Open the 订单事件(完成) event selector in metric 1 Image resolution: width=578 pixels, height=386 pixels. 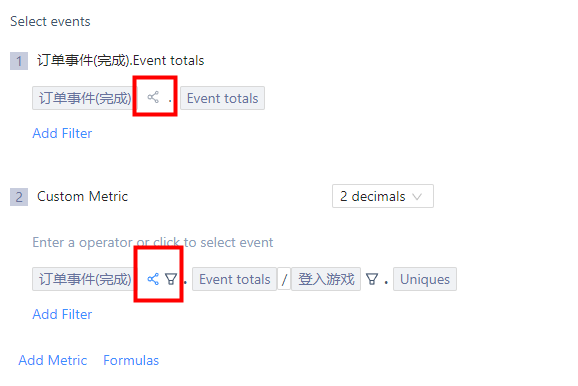(x=83, y=98)
